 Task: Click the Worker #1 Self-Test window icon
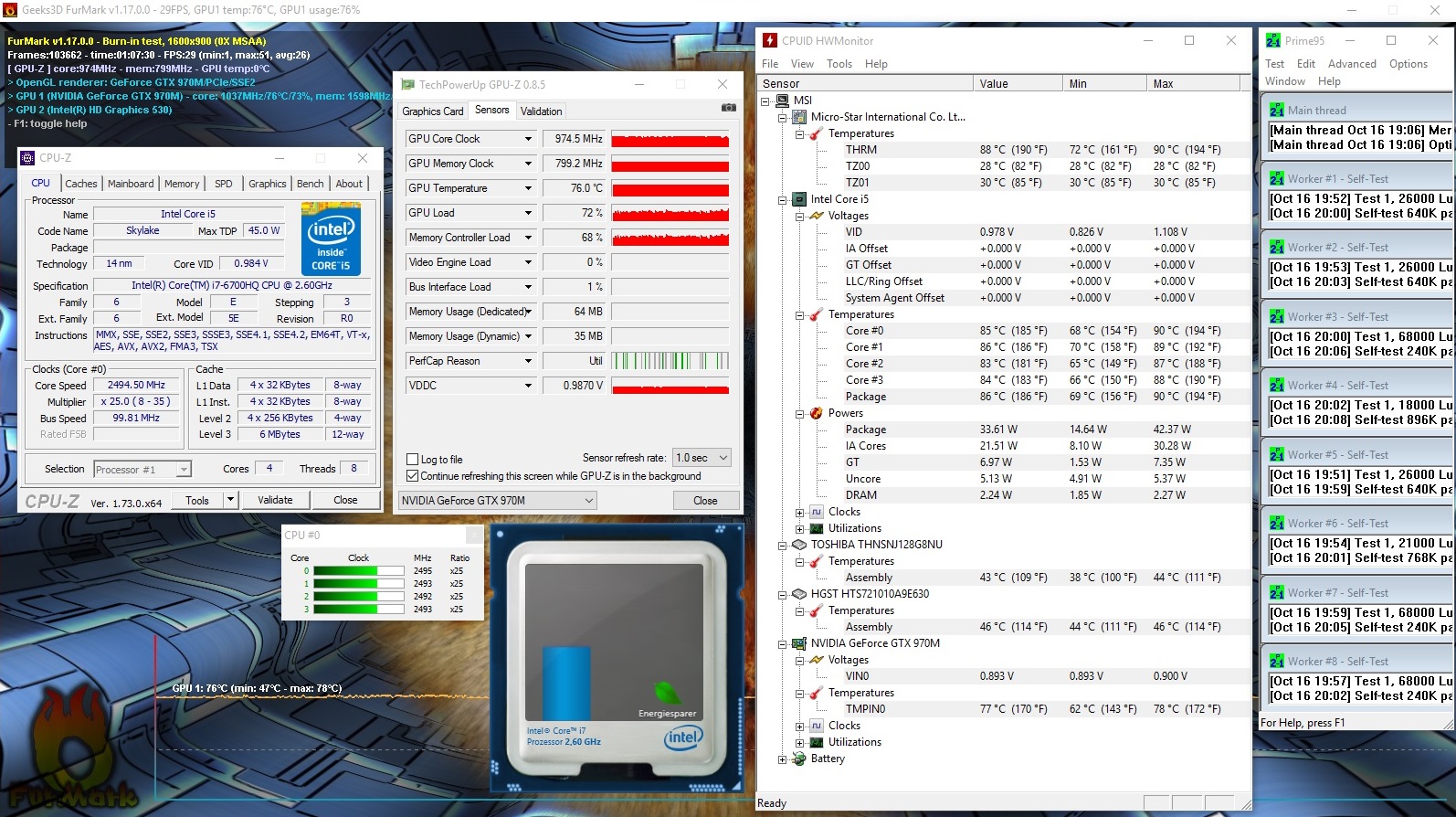1277,179
